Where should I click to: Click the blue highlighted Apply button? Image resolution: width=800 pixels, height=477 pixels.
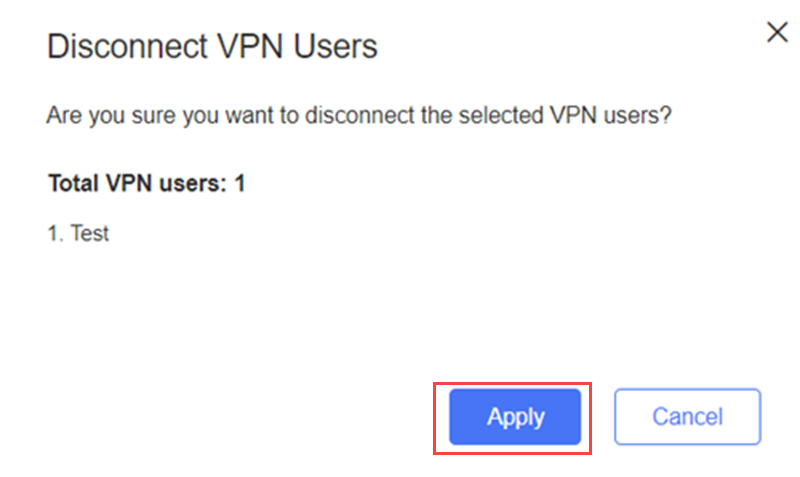point(515,417)
